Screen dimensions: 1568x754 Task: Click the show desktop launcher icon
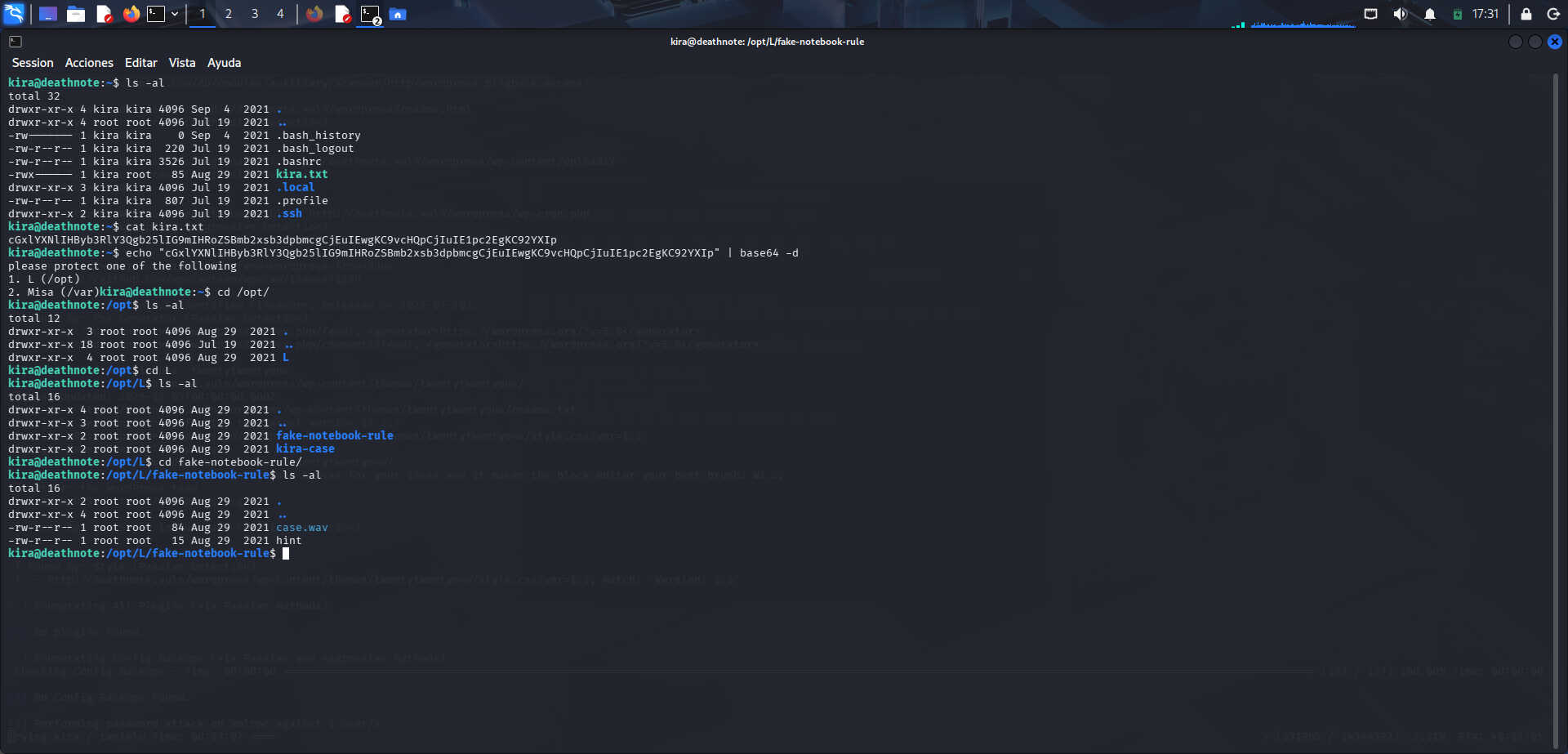point(48,14)
